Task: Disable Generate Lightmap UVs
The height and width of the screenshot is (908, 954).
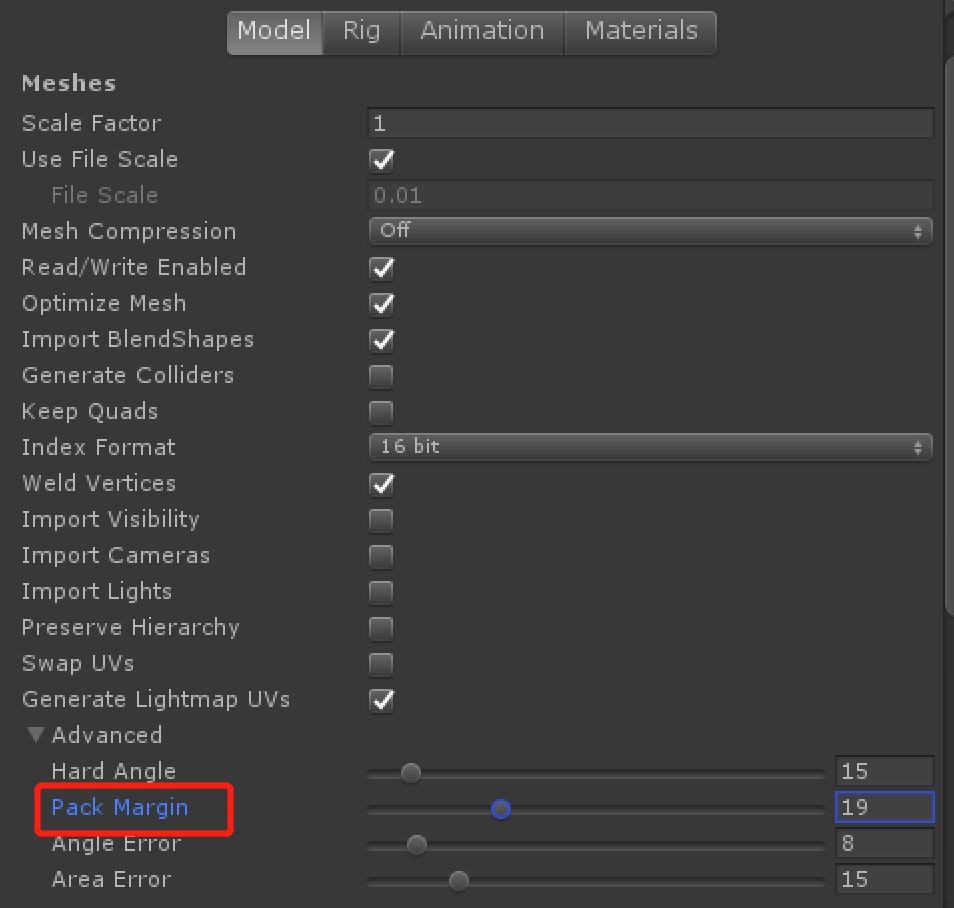Action: 380,700
